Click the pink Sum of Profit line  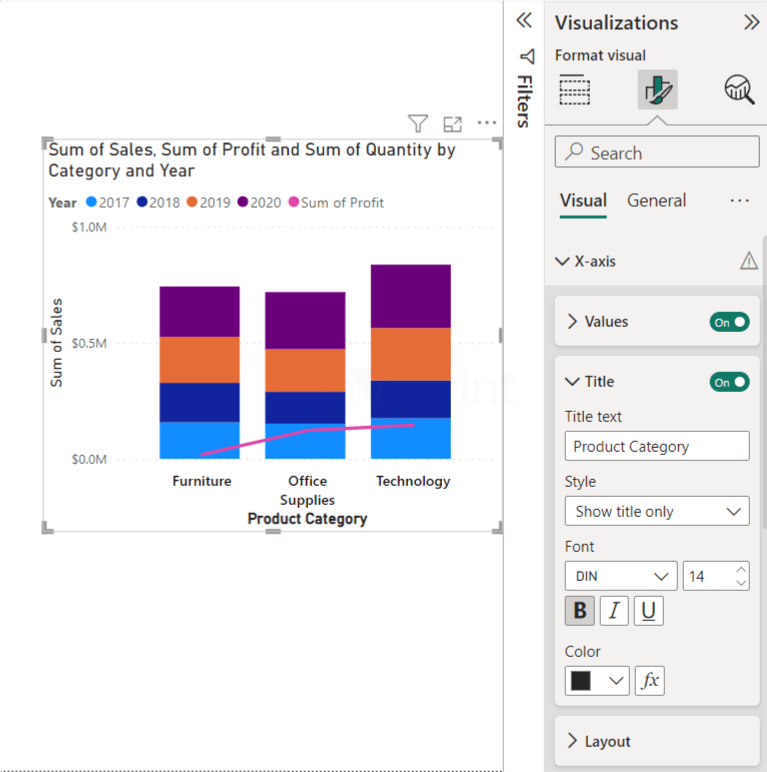pos(307,430)
